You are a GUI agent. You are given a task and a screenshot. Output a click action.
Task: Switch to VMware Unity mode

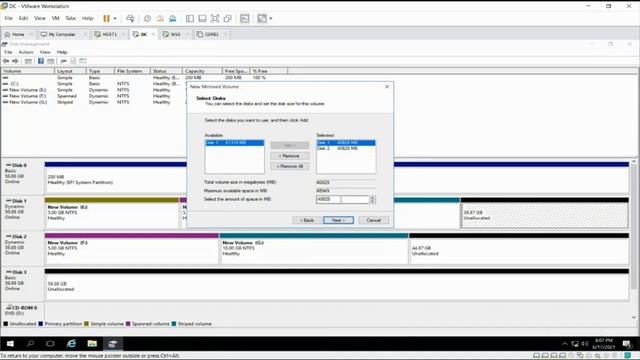click(228, 18)
